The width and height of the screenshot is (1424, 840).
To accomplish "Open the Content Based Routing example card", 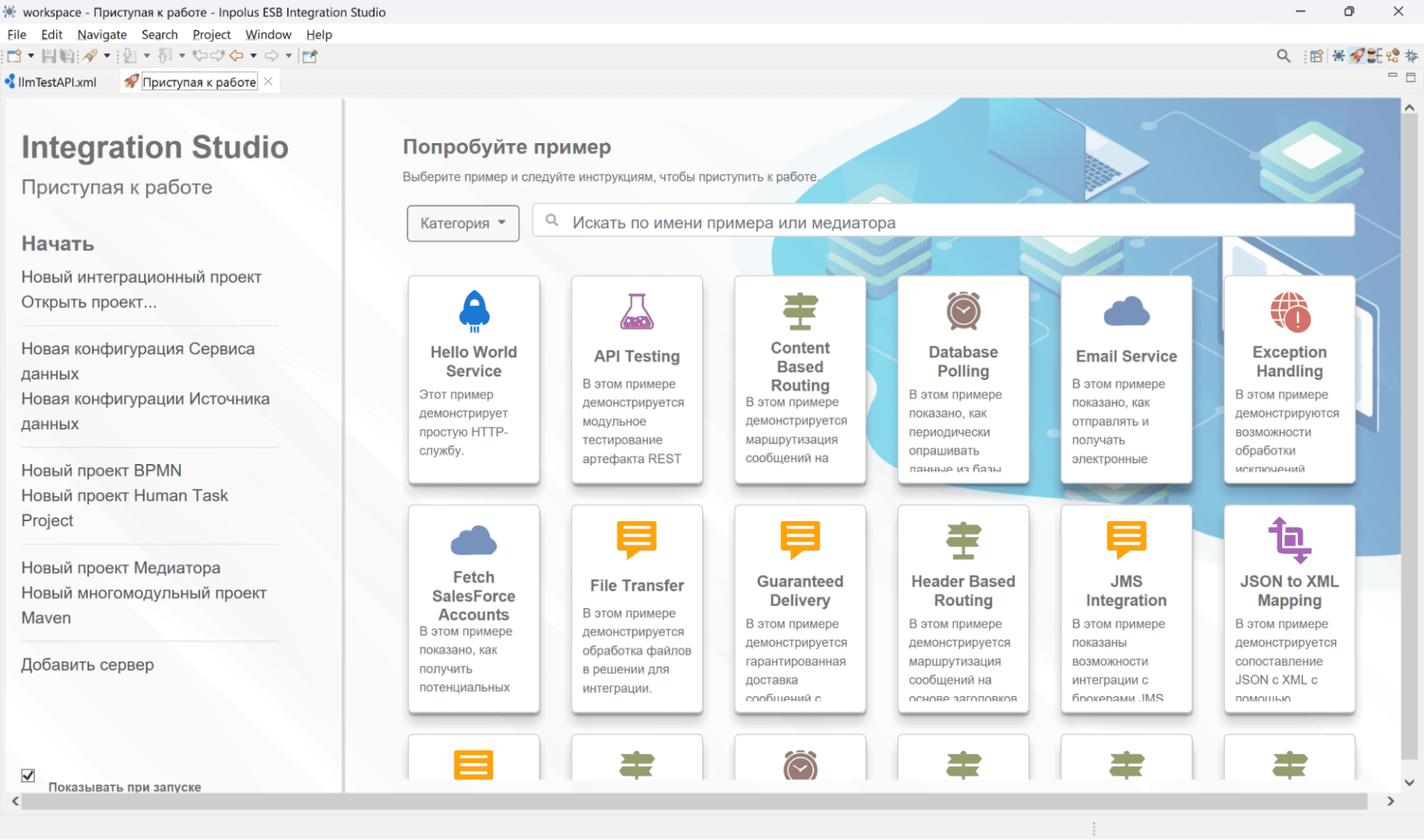I will (800, 380).
